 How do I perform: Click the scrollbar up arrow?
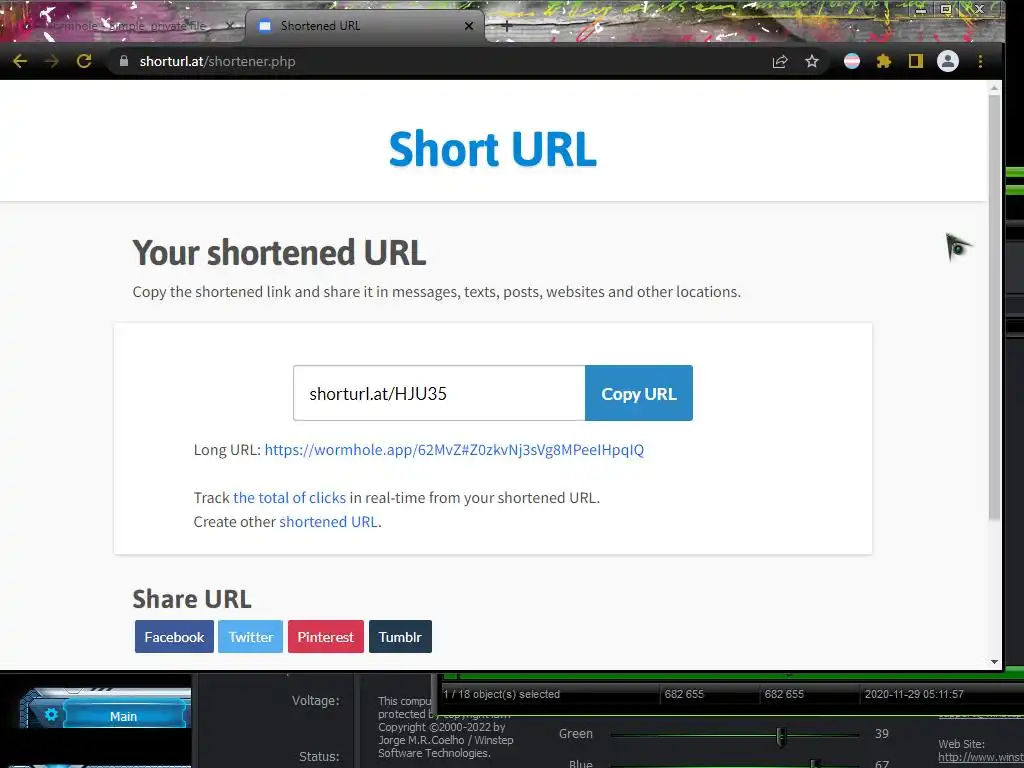(994, 88)
